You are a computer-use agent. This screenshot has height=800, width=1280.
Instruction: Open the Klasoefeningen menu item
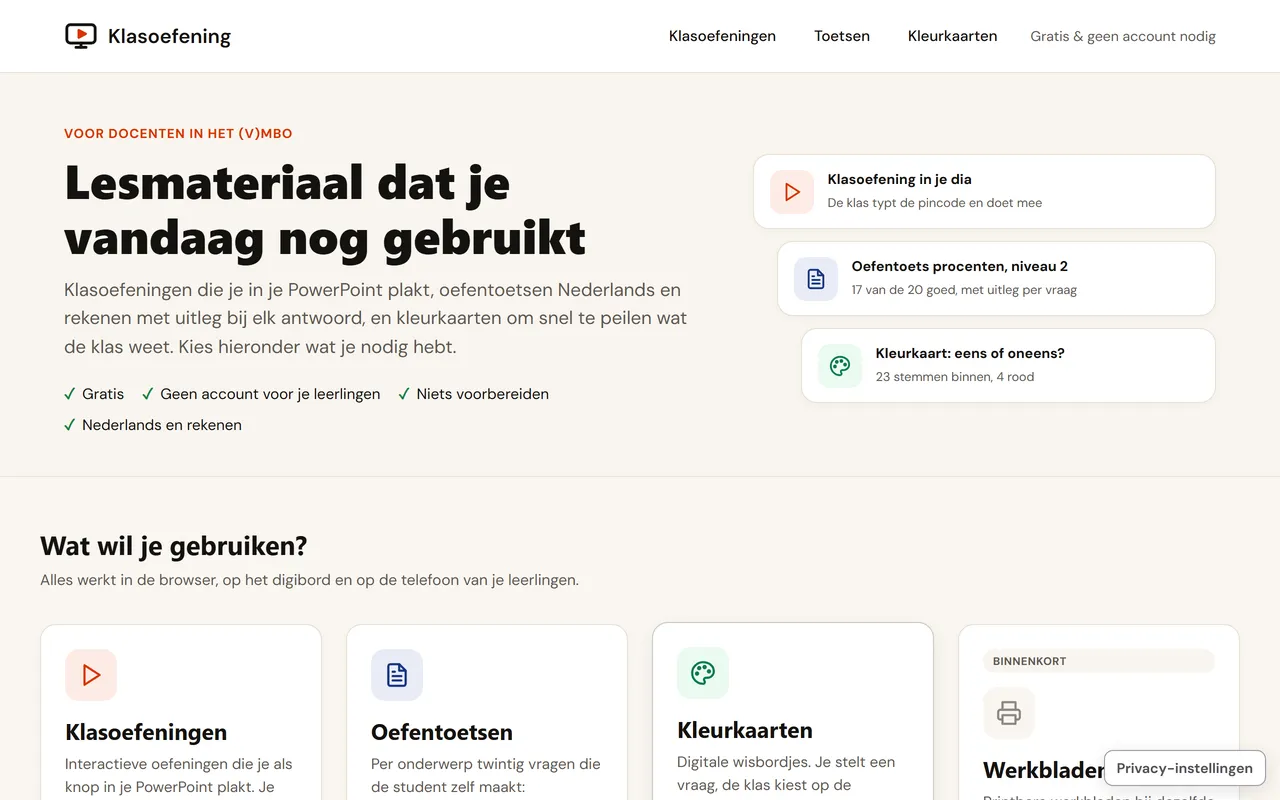[722, 36]
